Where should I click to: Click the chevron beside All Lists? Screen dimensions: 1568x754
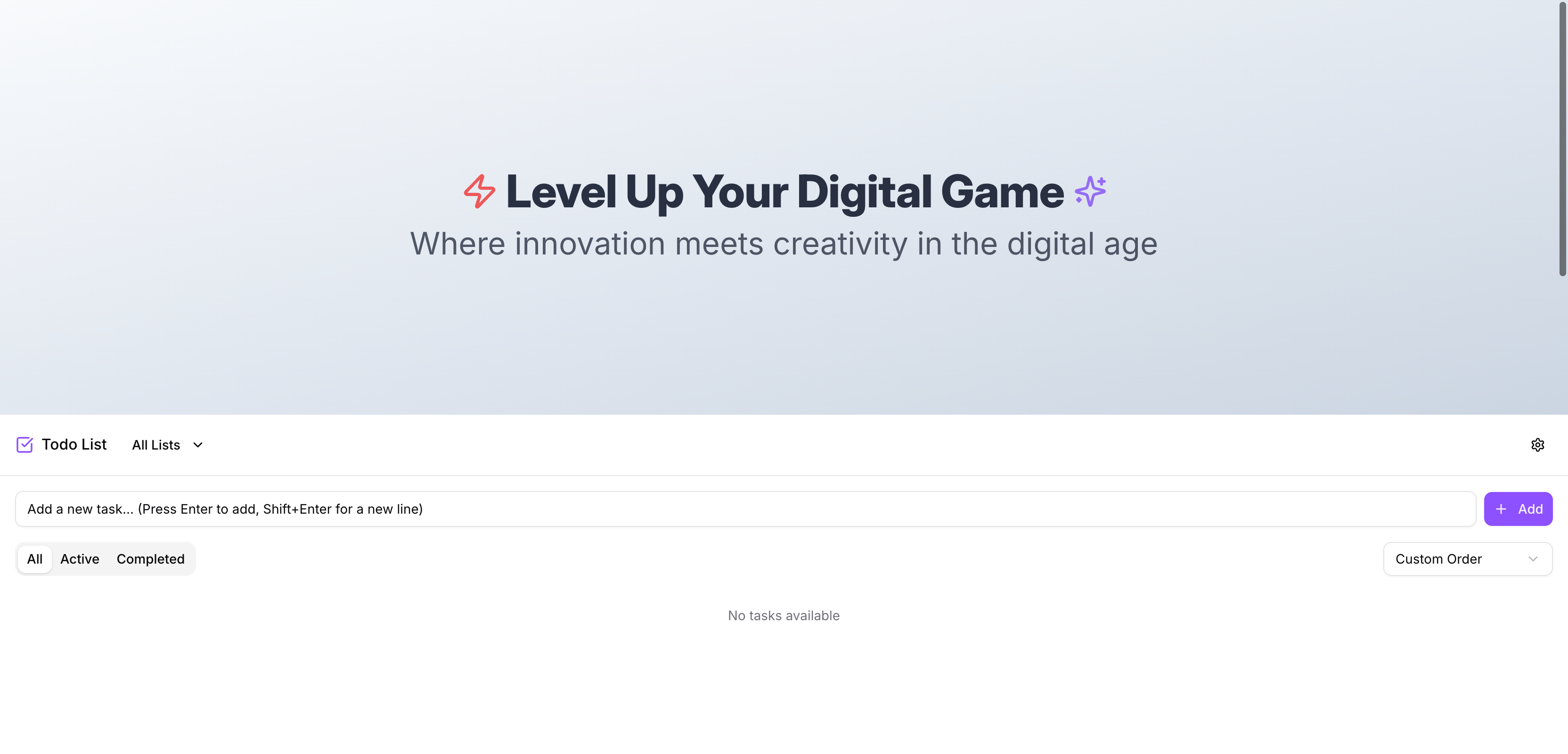tap(198, 444)
